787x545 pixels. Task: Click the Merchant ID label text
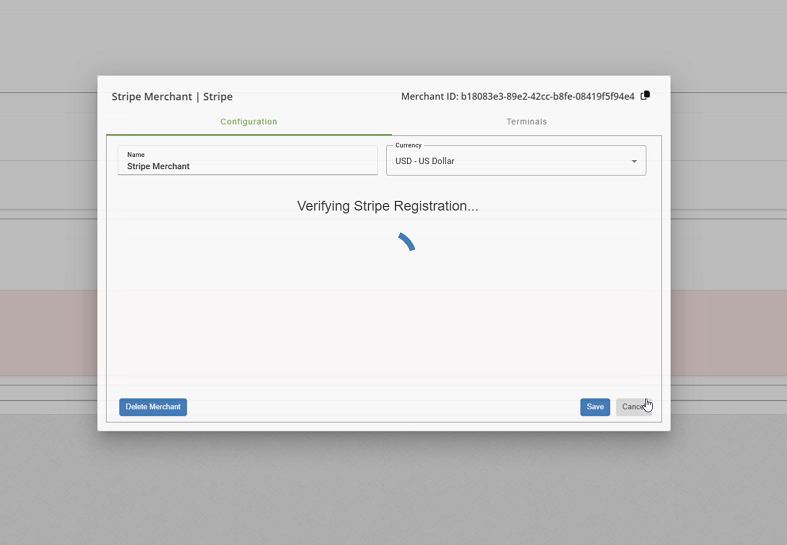[x=429, y=97]
